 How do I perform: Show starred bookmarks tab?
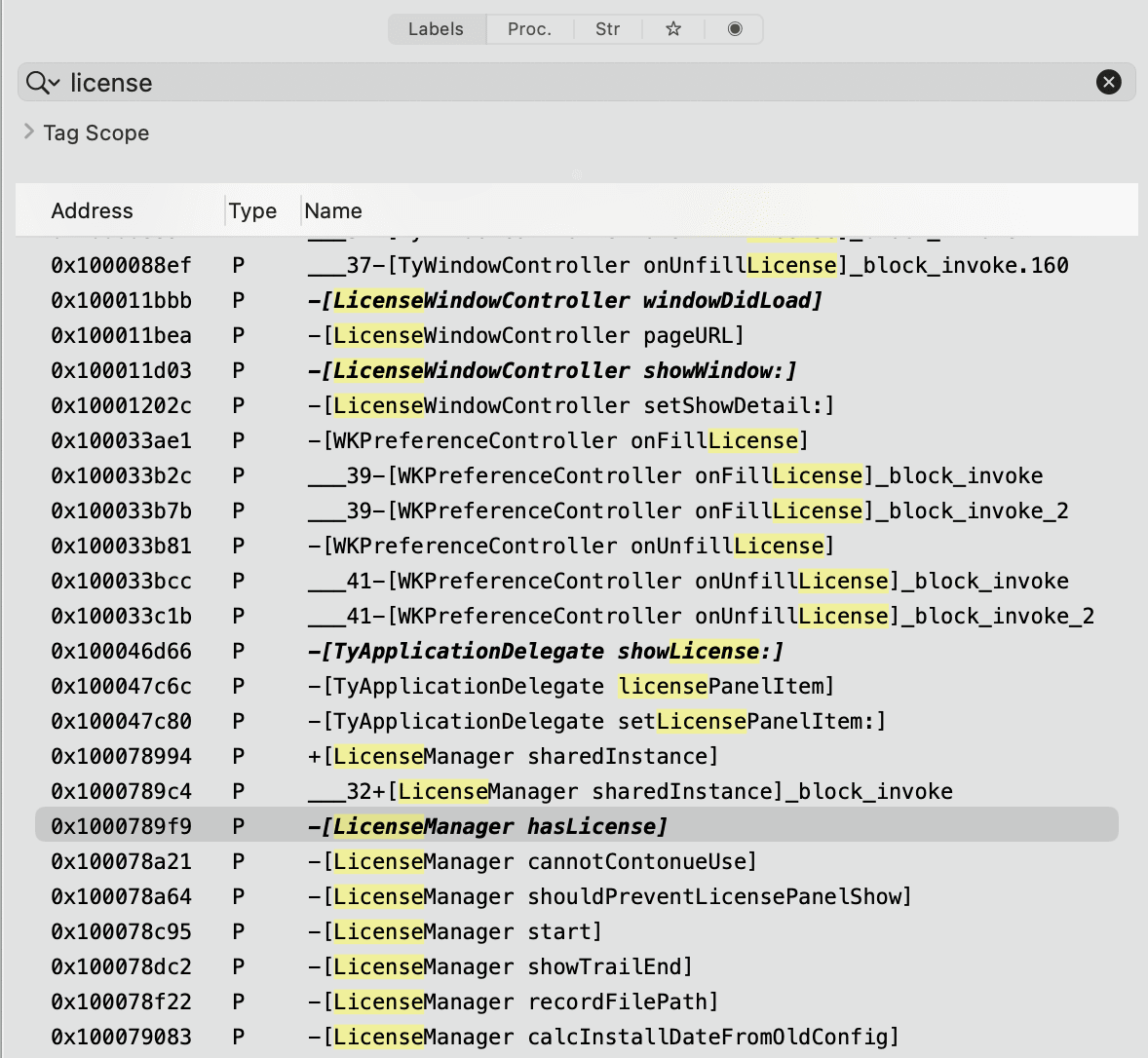click(x=673, y=29)
